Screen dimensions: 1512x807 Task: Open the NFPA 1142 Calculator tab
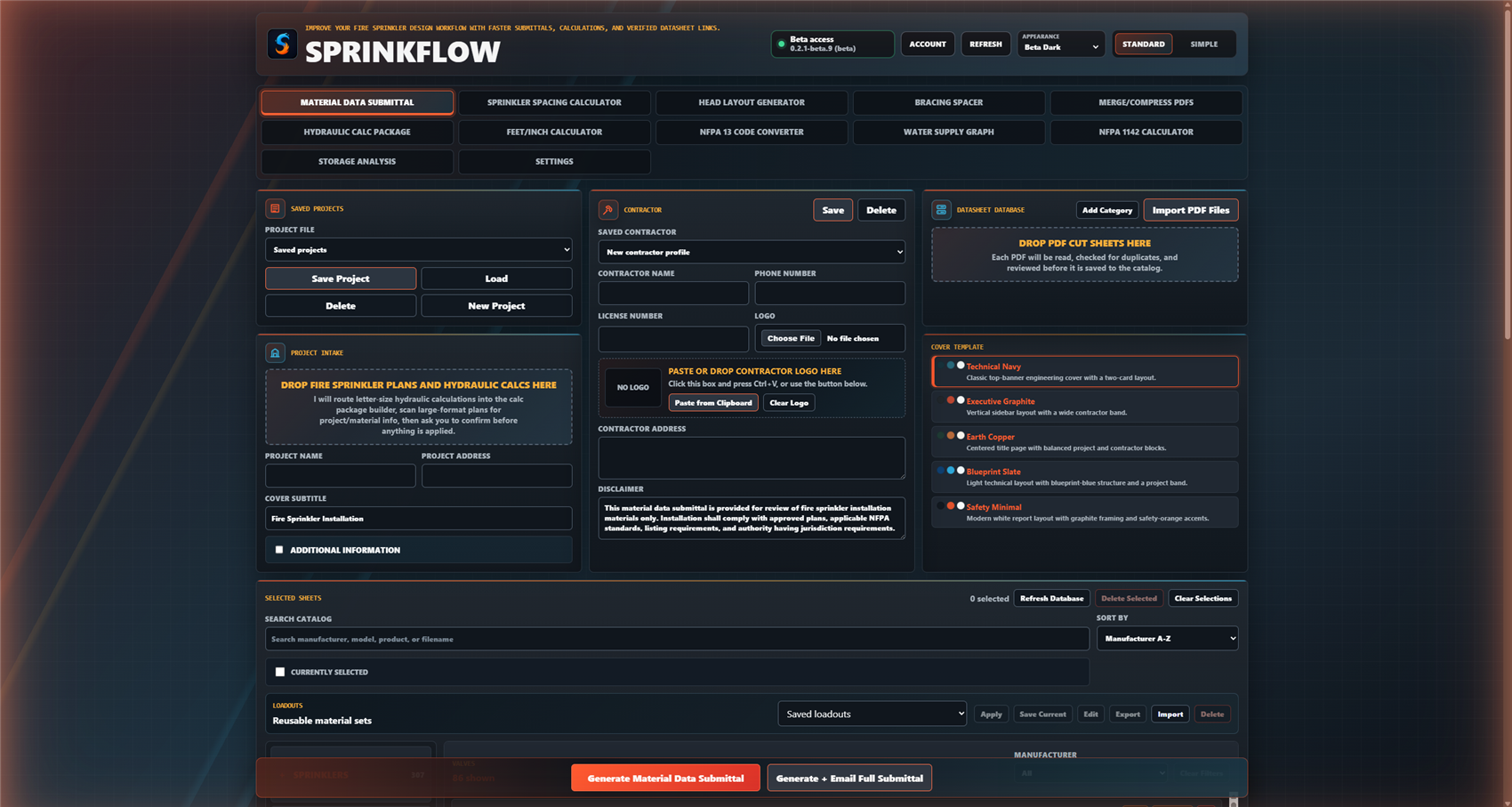tap(1146, 132)
